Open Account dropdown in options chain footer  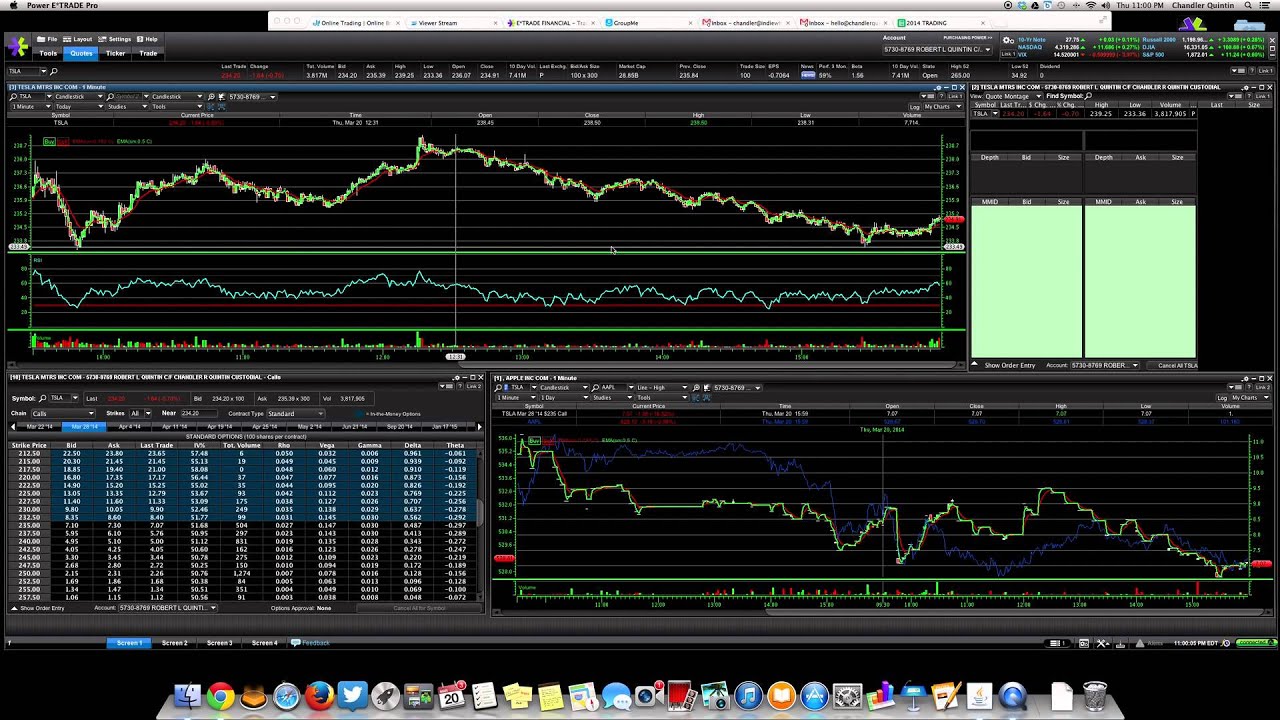[x=168, y=608]
